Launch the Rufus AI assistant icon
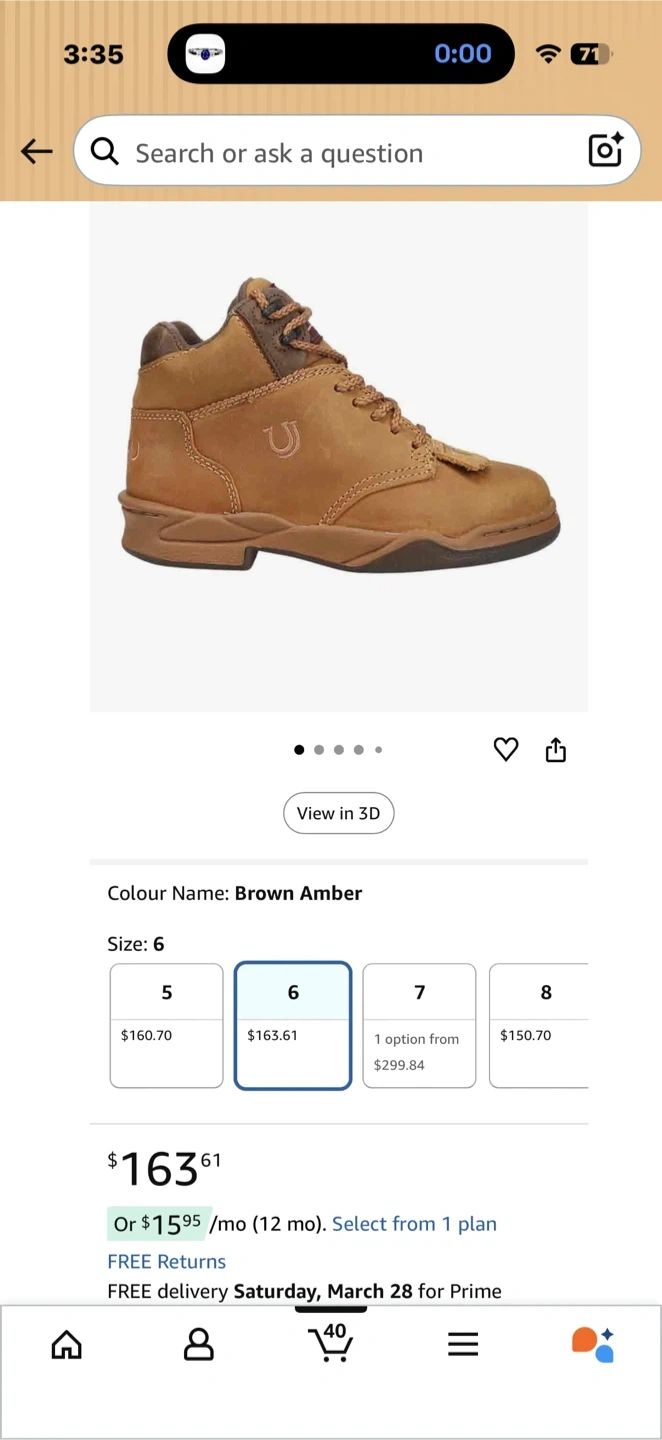Screen dimensions: 662x1440 pyautogui.click(x=593, y=1345)
